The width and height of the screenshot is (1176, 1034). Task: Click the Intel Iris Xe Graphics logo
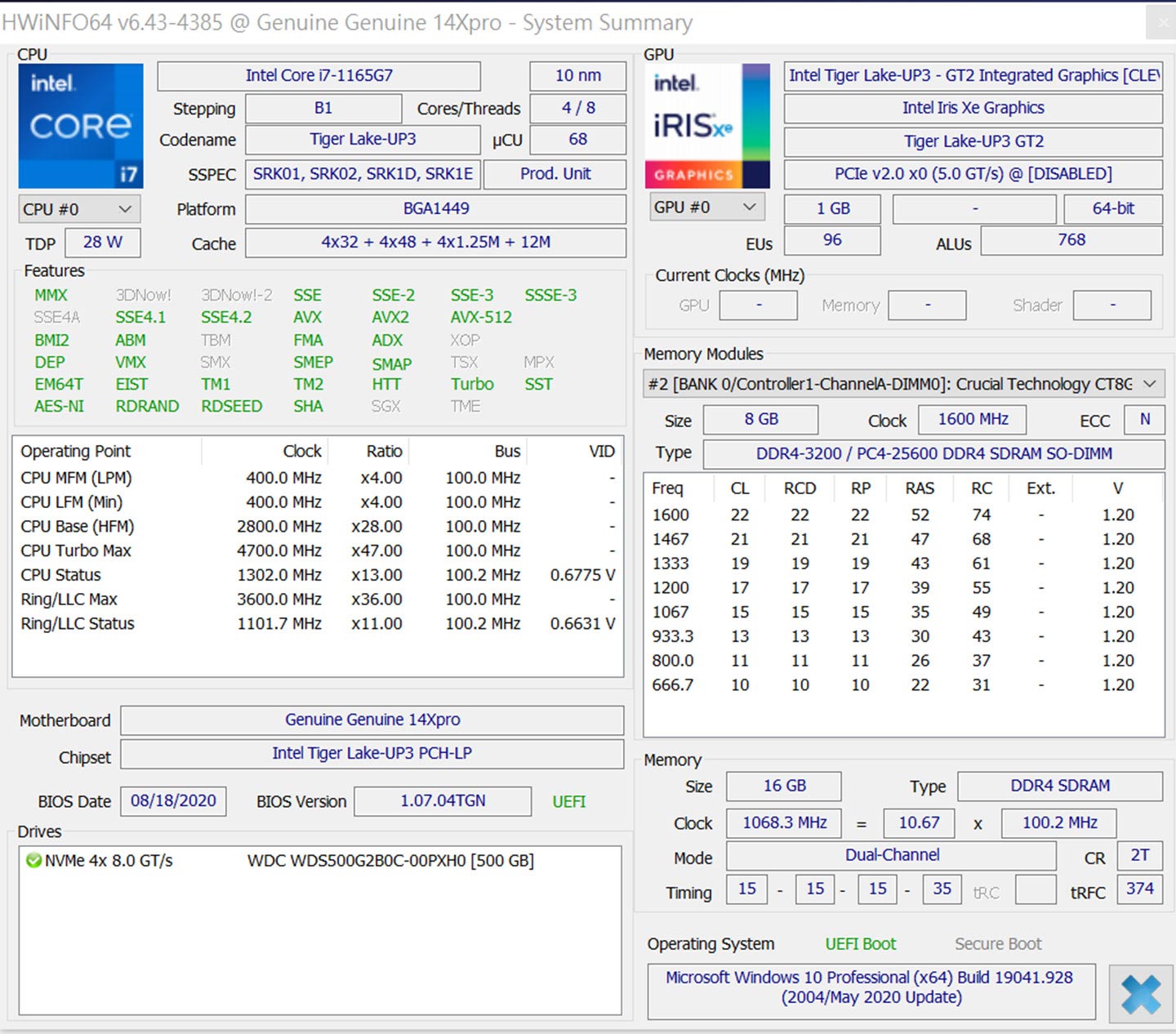[x=706, y=126]
